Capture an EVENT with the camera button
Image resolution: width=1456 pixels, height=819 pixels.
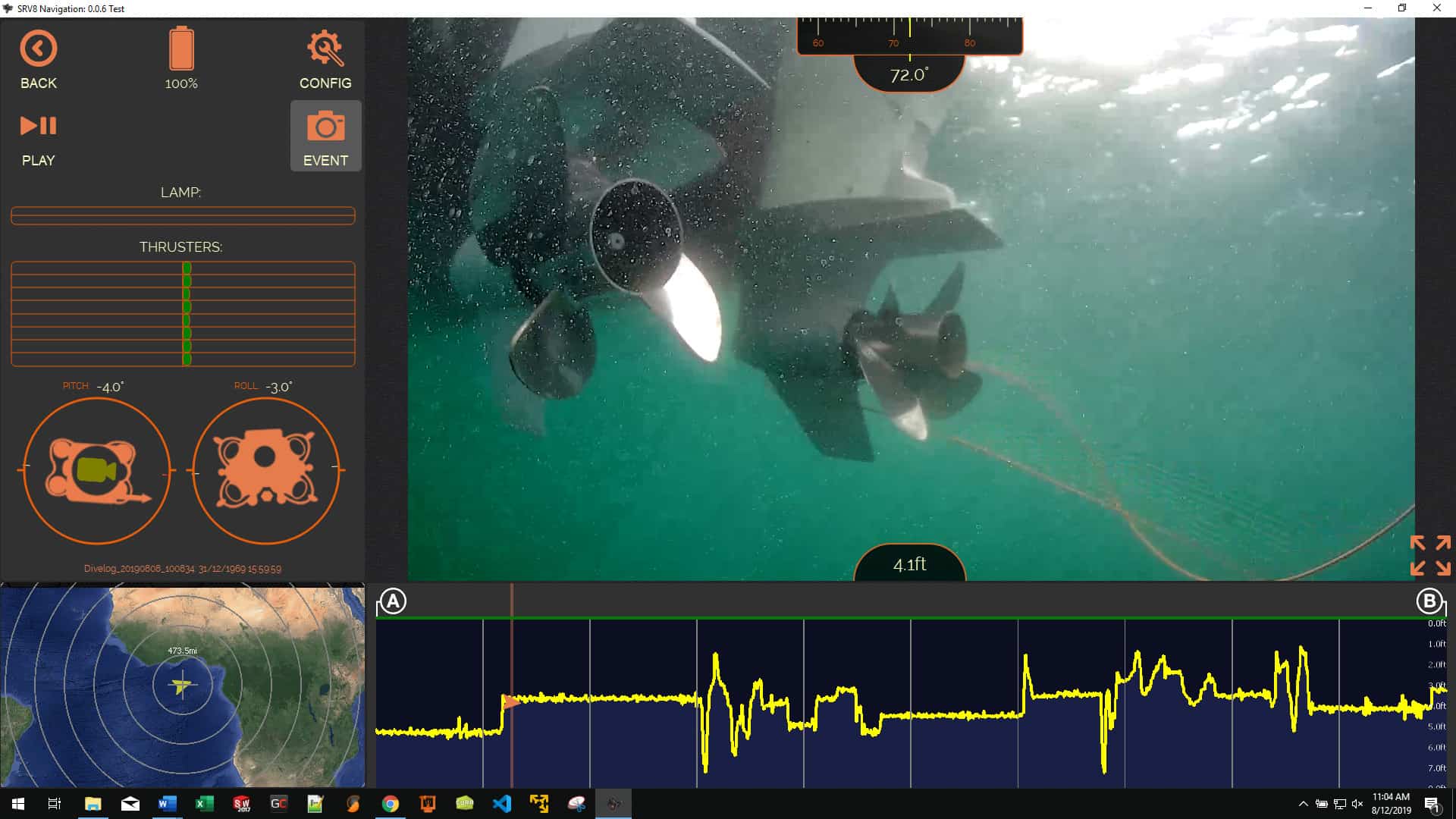(x=326, y=136)
